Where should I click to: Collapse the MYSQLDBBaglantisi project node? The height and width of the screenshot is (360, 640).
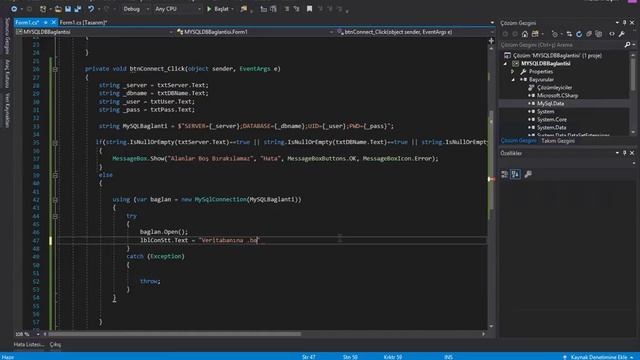(505, 64)
